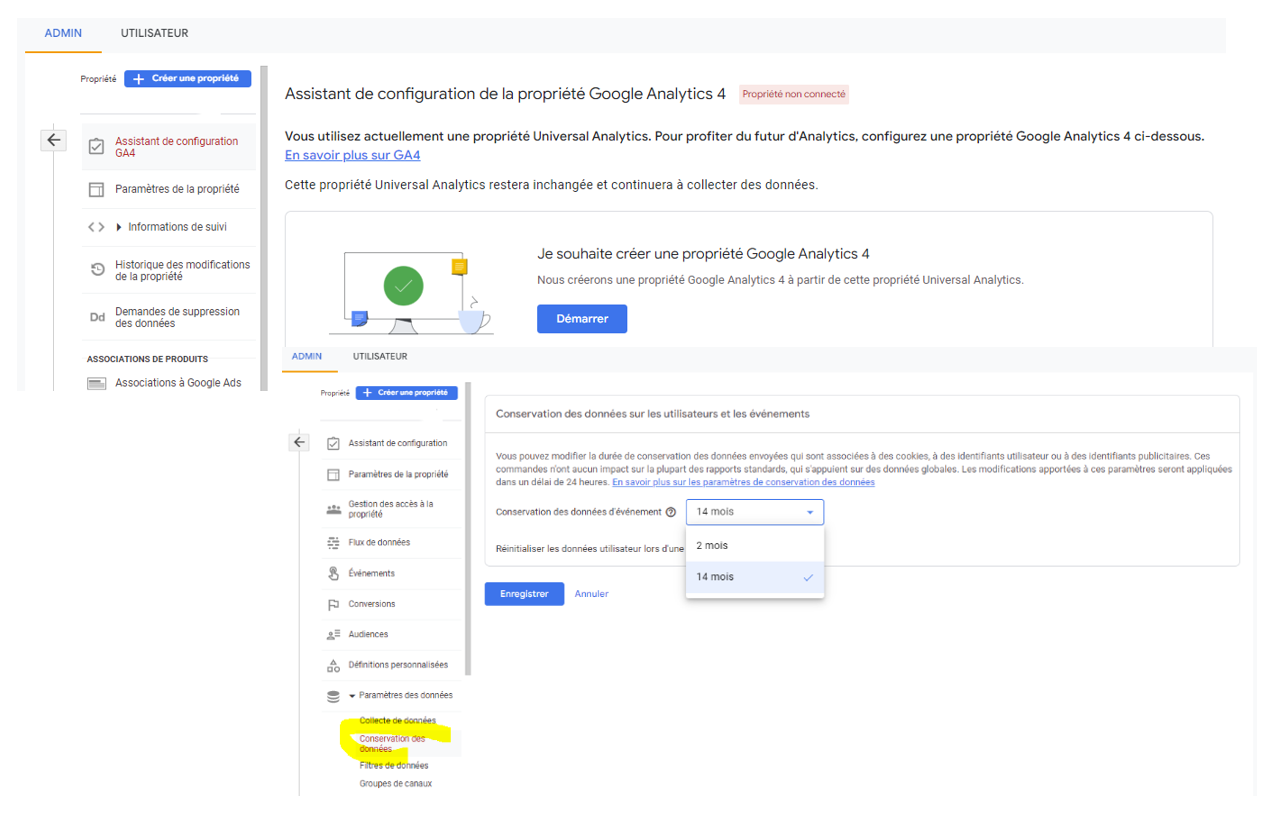This screenshot has width=1280, height=829.
Task: Click the Paramètres des données database icon
Action: [334, 696]
